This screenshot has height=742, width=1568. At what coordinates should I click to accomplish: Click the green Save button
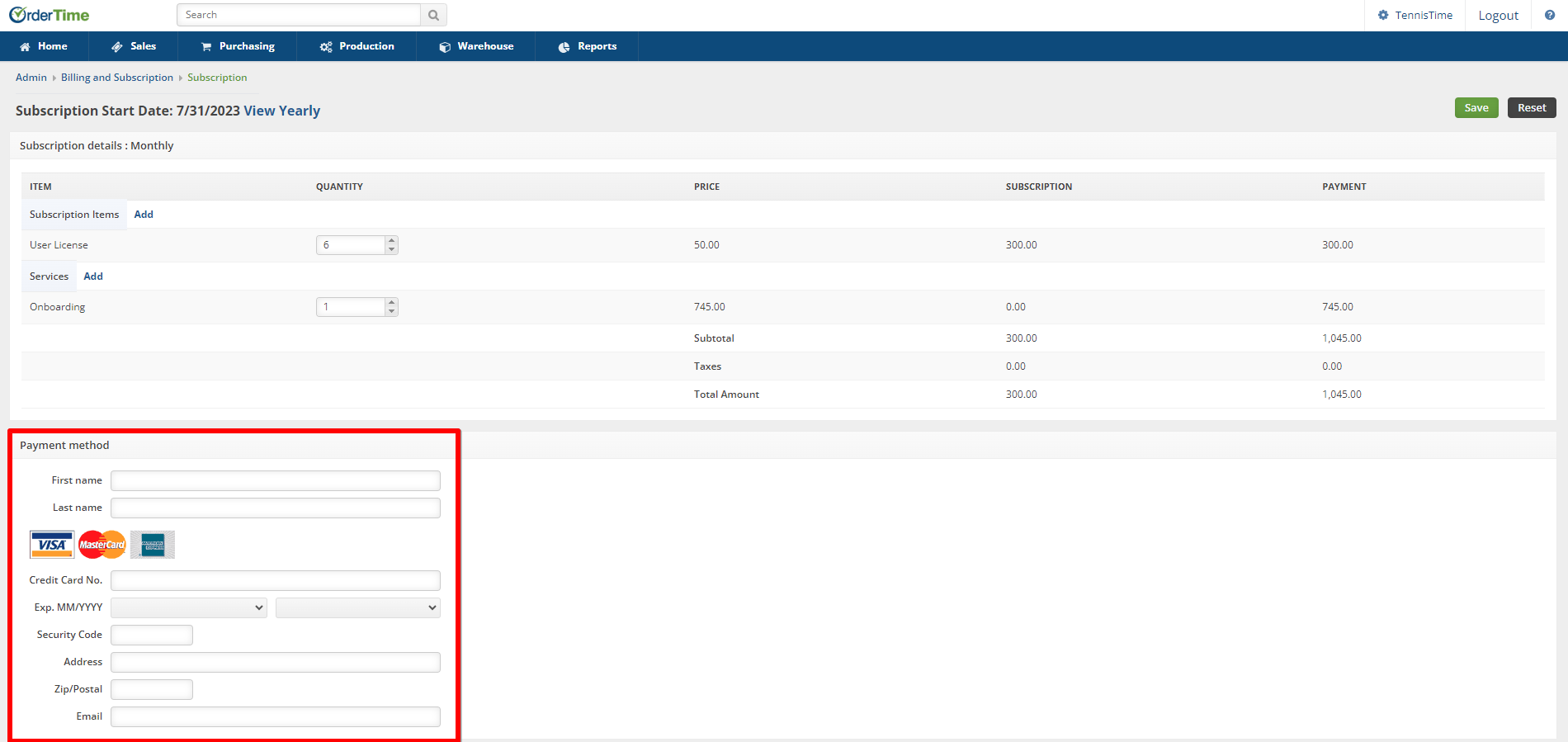pyautogui.click(x=1476, y=108)
